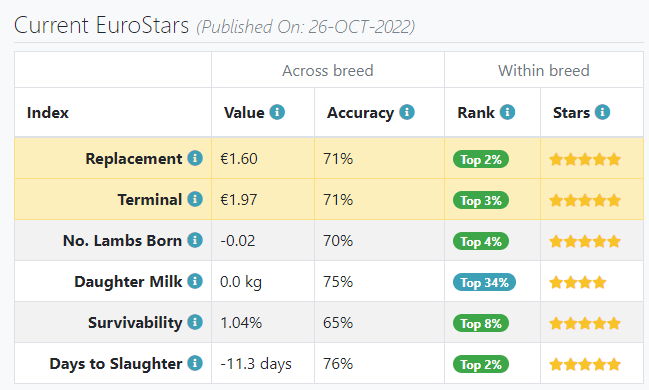Open the Survivability info icon
The image size is (649, 390).
click(x=195, y=322)
